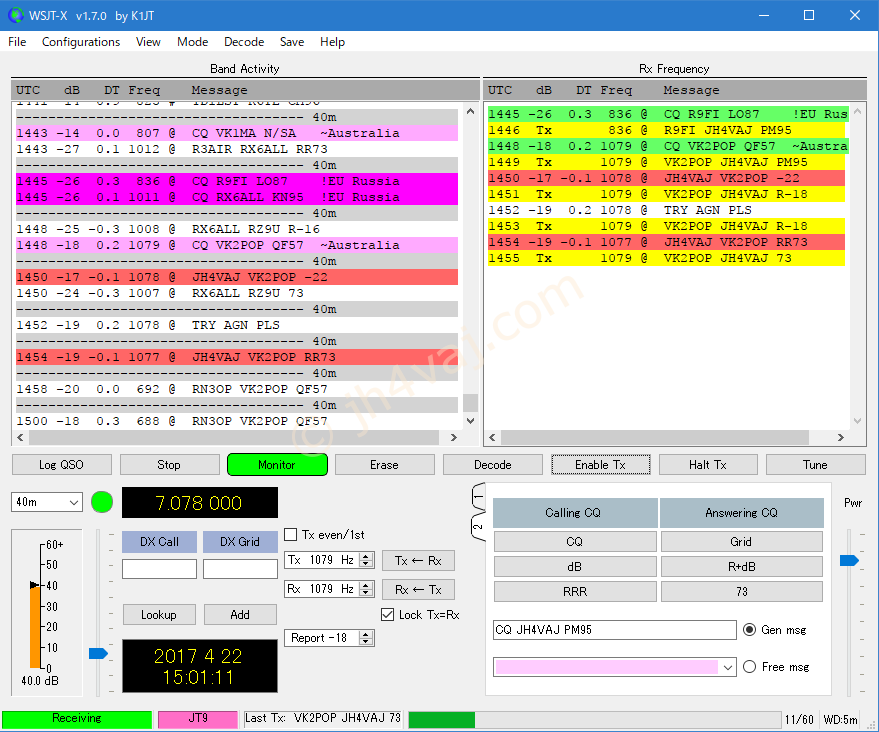Click Band Activity horizontal scrollbar right arrow
879x732 pixels.
(x=454, y=437)
